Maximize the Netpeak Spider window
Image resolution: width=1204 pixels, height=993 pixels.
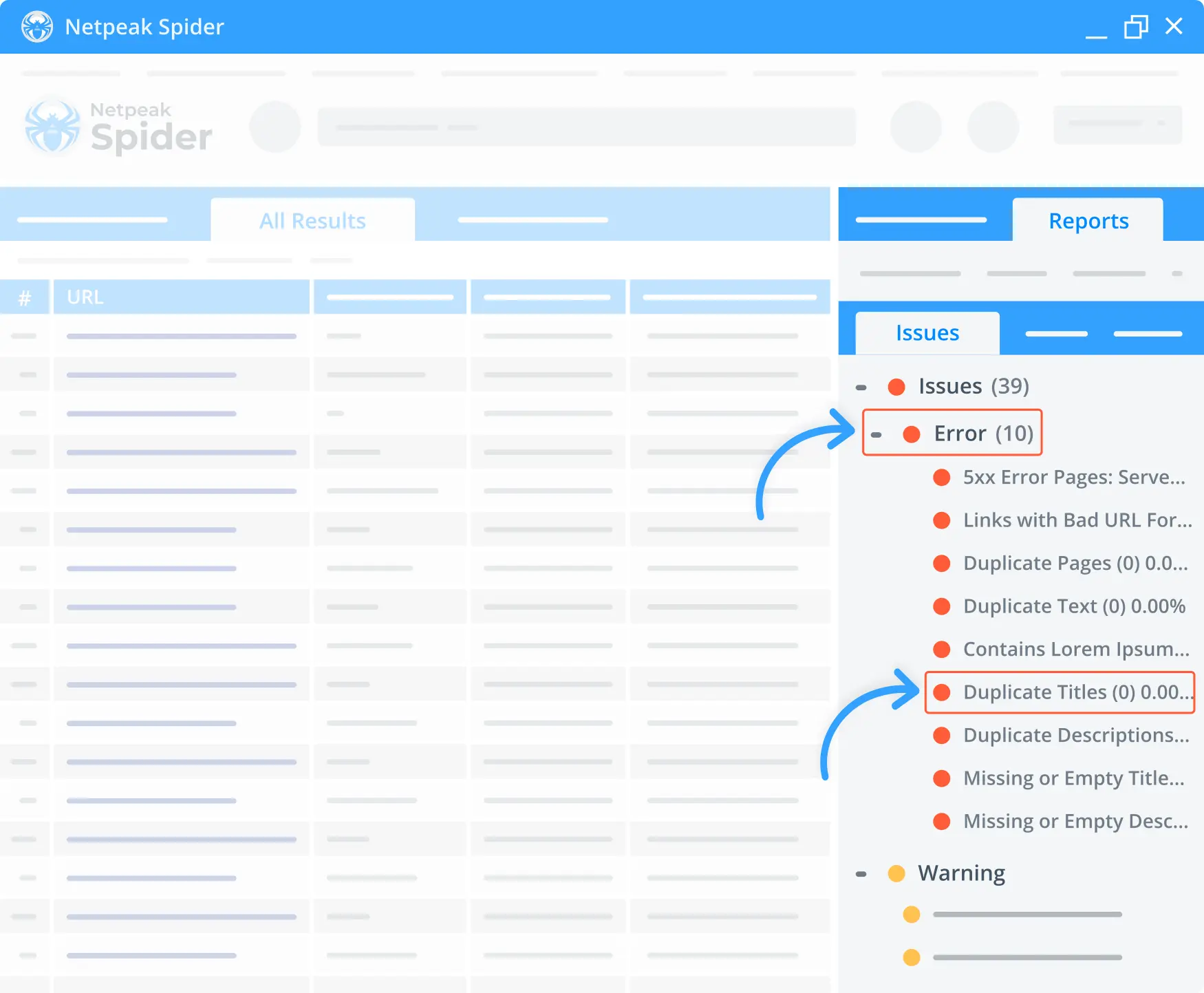pyautogui.click(x=1136, y=27)
